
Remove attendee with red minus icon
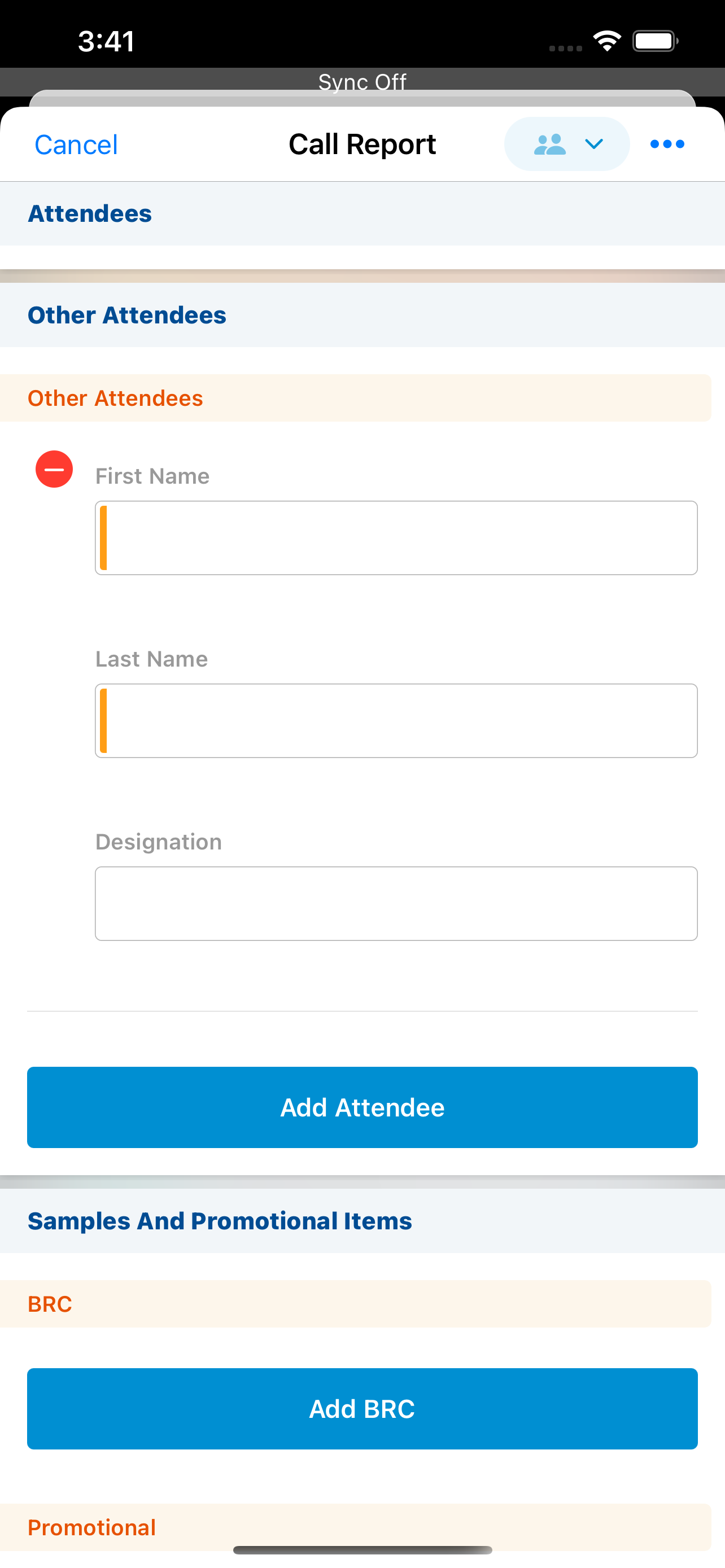tap(54, 469)
